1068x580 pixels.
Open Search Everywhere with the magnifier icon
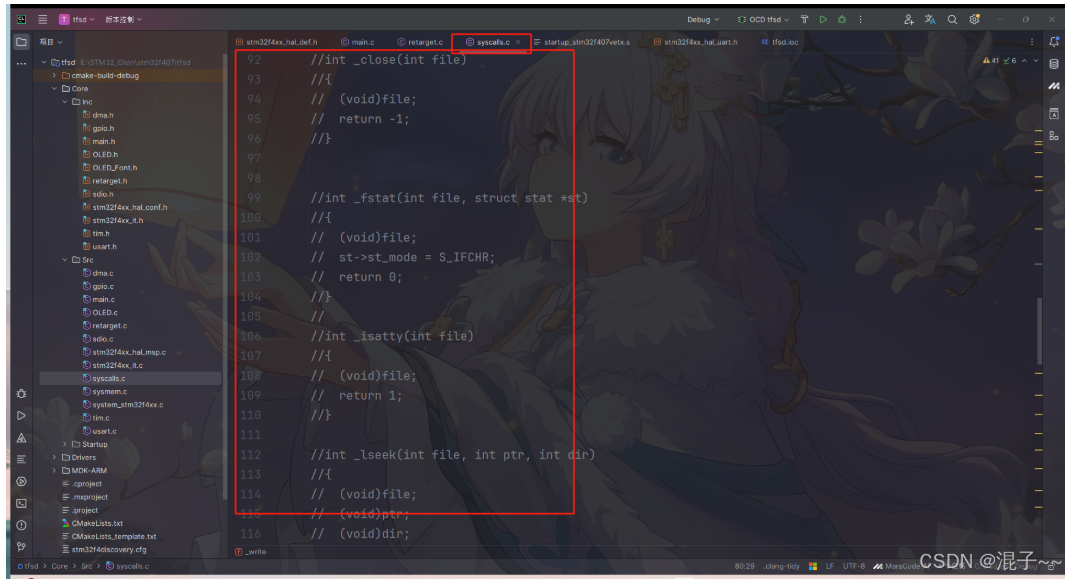pos(951,19)
